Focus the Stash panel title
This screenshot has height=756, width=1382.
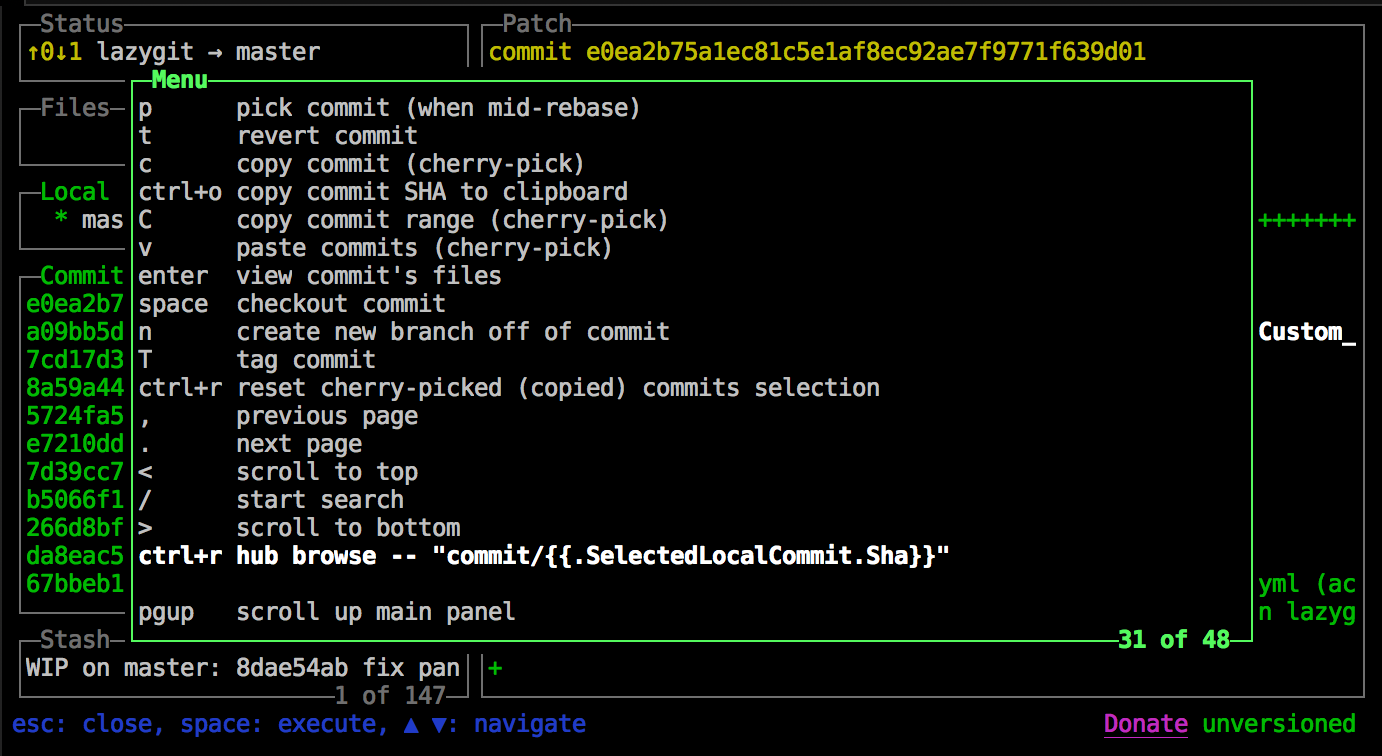pos(75,639)
